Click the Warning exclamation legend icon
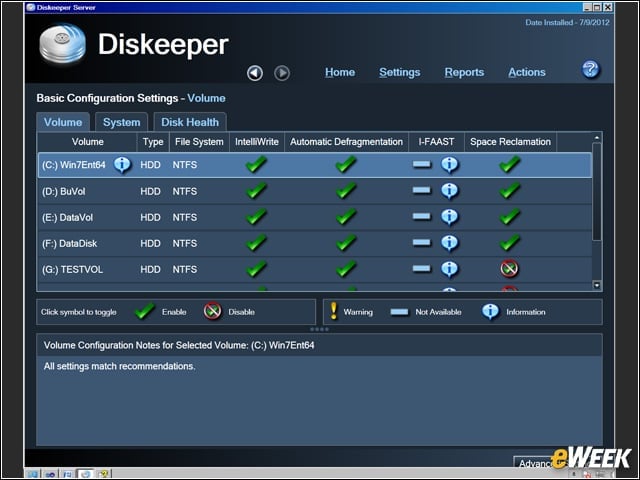The image size is (640, 480). (333, 311)
